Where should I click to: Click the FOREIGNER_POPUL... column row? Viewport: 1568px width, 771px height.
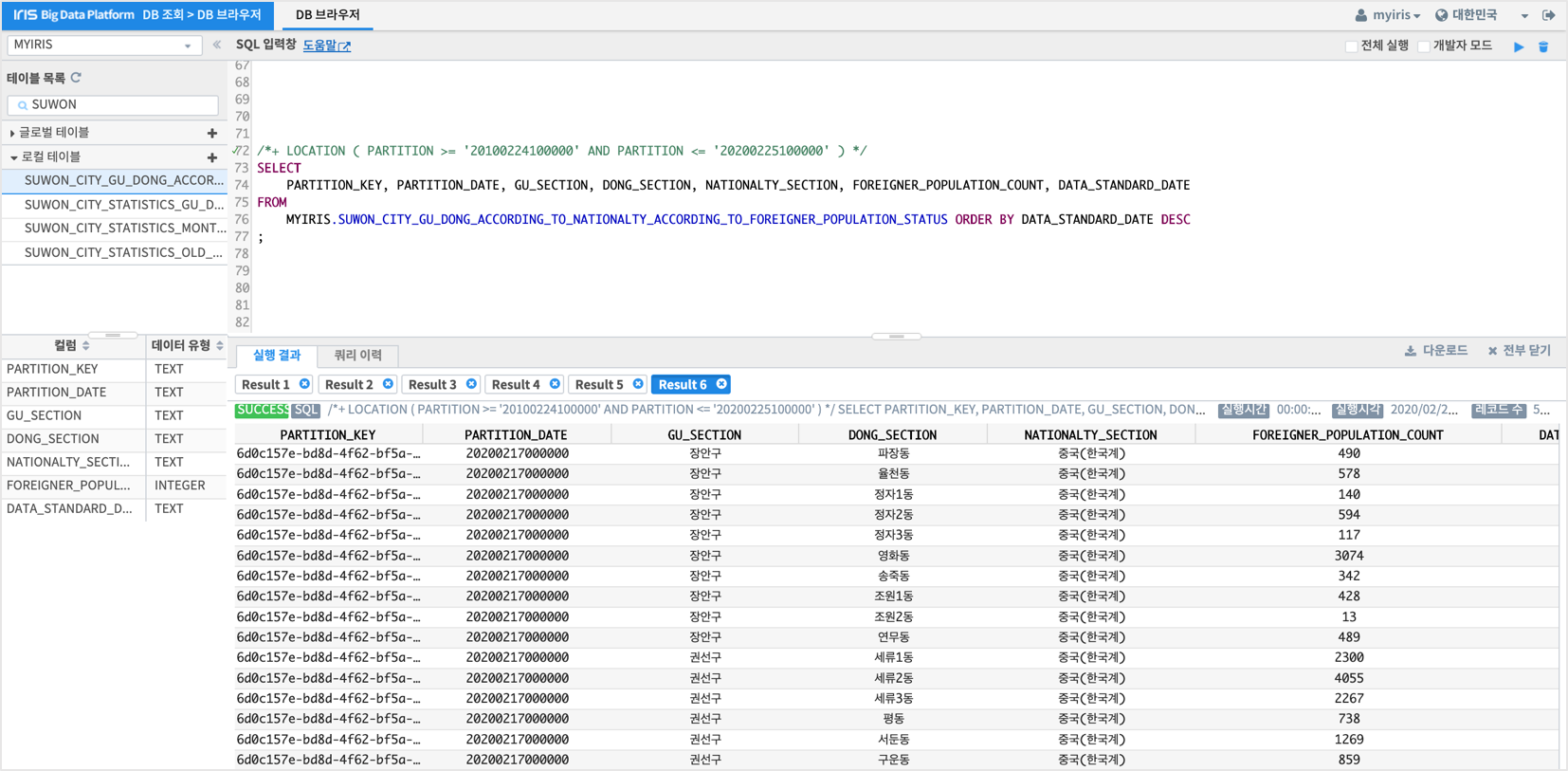coord(114,486)
